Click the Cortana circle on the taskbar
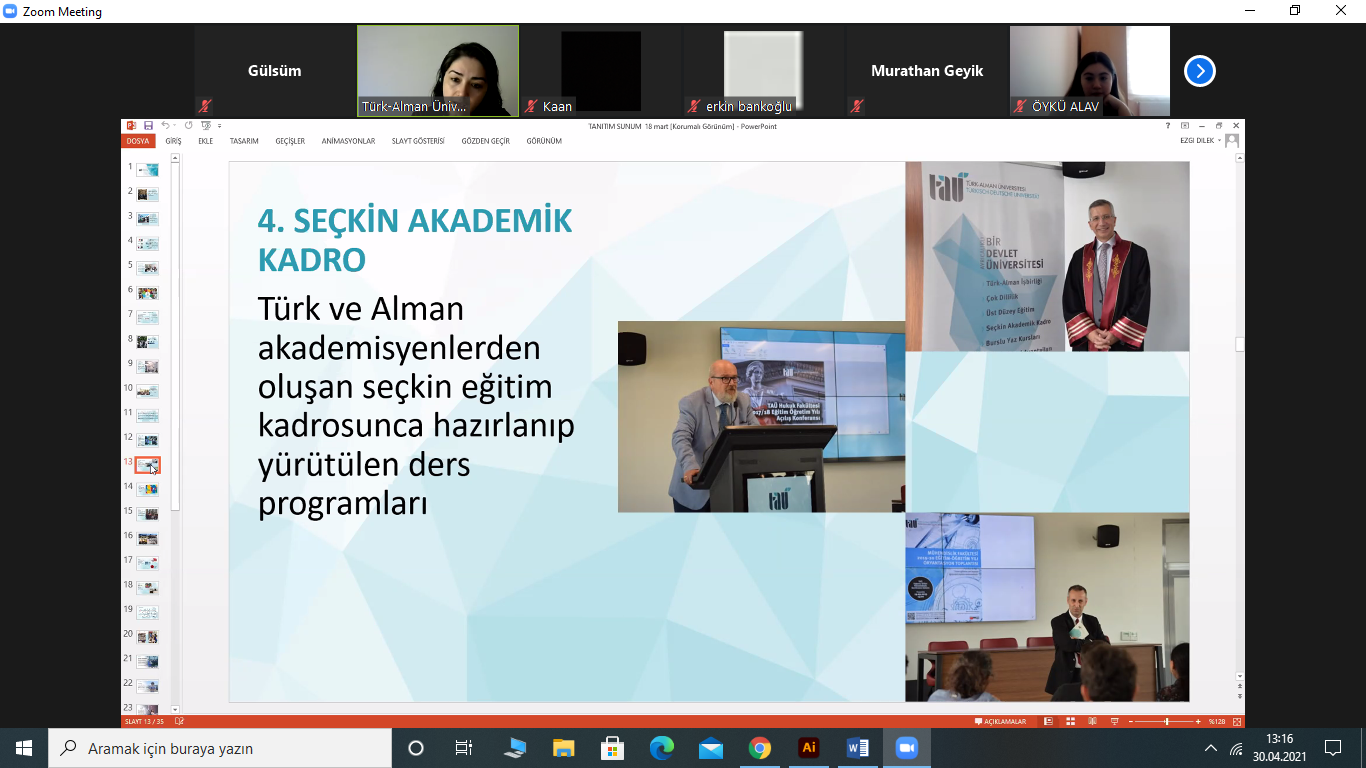1366x768 pixels. (416, 748)
